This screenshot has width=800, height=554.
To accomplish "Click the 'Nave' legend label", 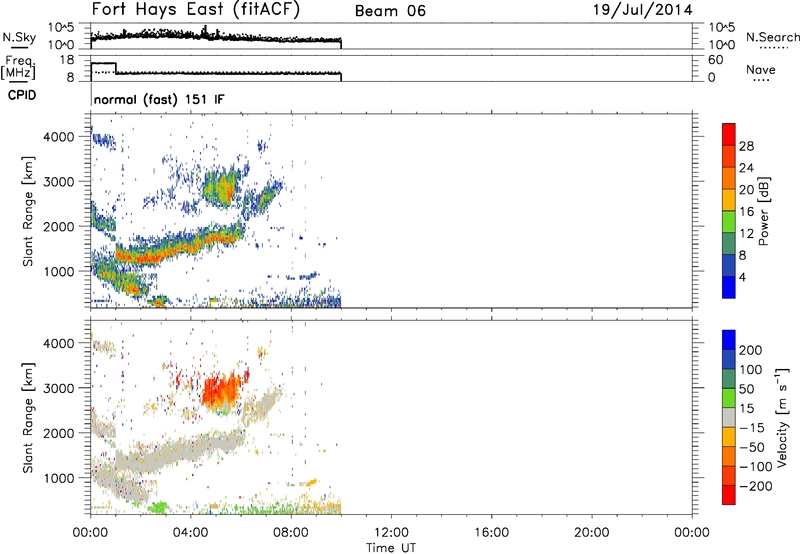I will click(760, 69).
